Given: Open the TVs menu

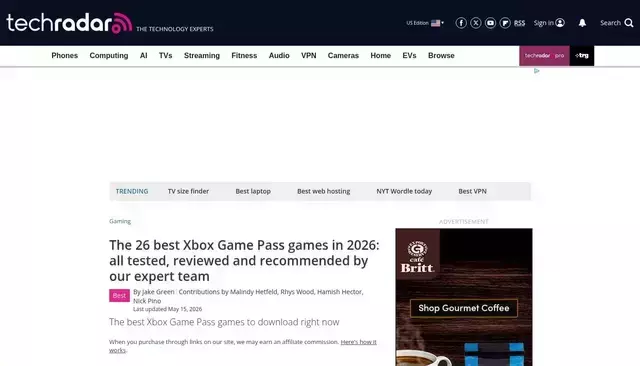Looking at the screenshot, I should tap(165, 55).
